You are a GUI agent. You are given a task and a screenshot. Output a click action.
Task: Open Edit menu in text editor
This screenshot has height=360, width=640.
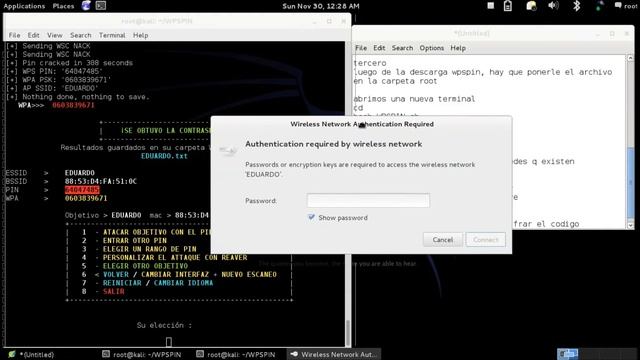tap(379, 48)
